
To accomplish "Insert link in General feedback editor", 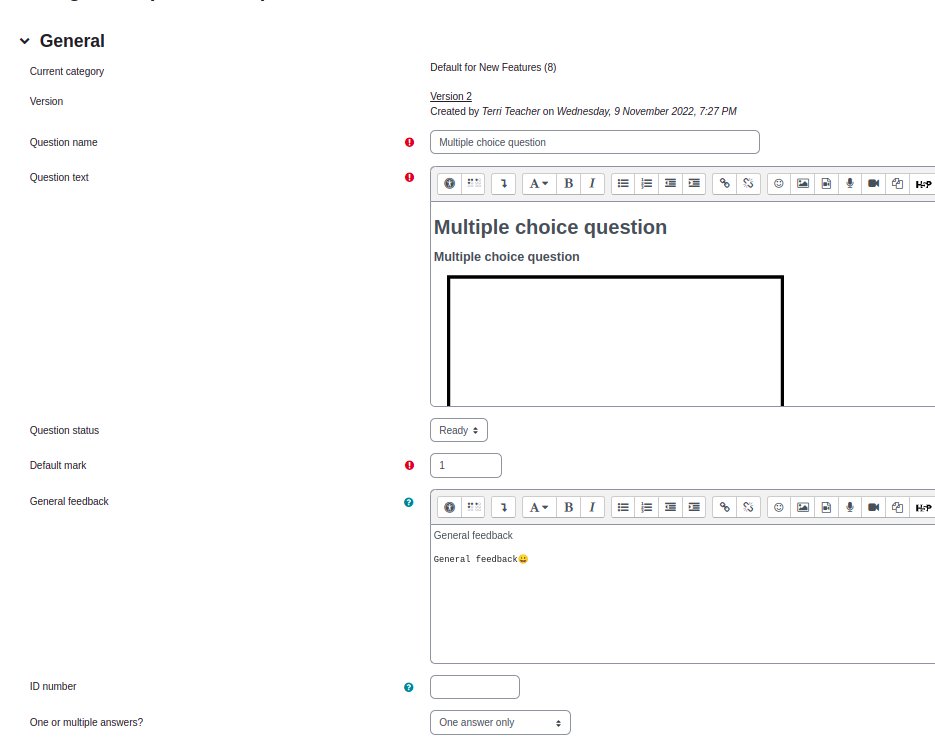I will pyautogui.click(x=725, y=507).
